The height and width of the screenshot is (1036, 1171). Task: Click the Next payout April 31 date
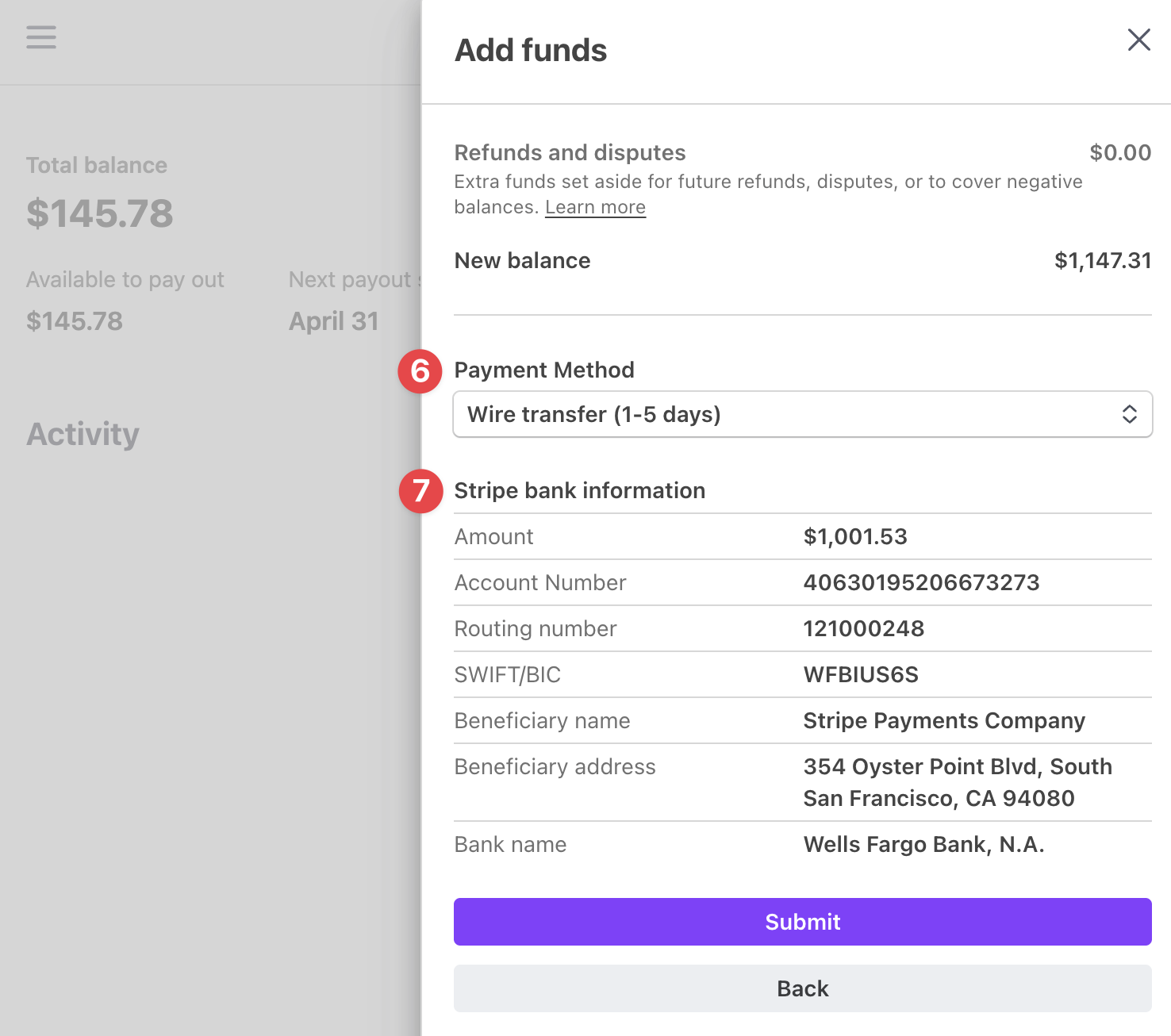coord(334,321)
